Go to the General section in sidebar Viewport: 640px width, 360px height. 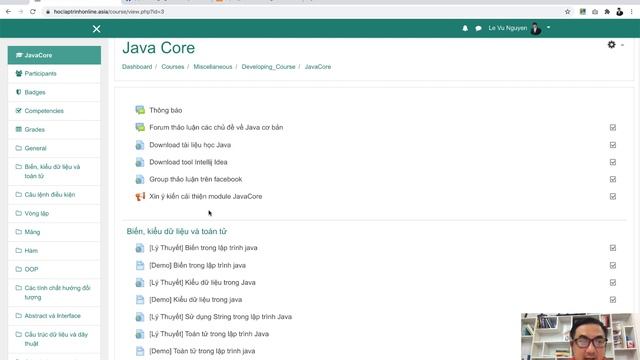pyautogui.click(x=54, y=148)
